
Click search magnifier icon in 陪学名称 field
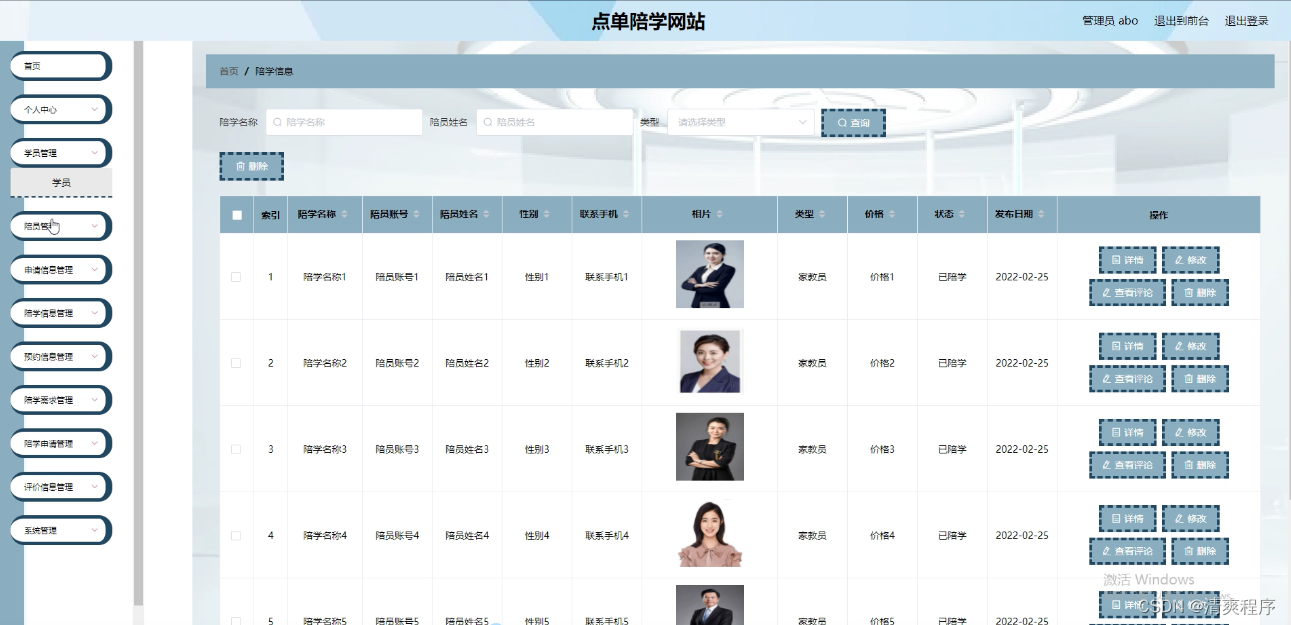pos(278,122)
